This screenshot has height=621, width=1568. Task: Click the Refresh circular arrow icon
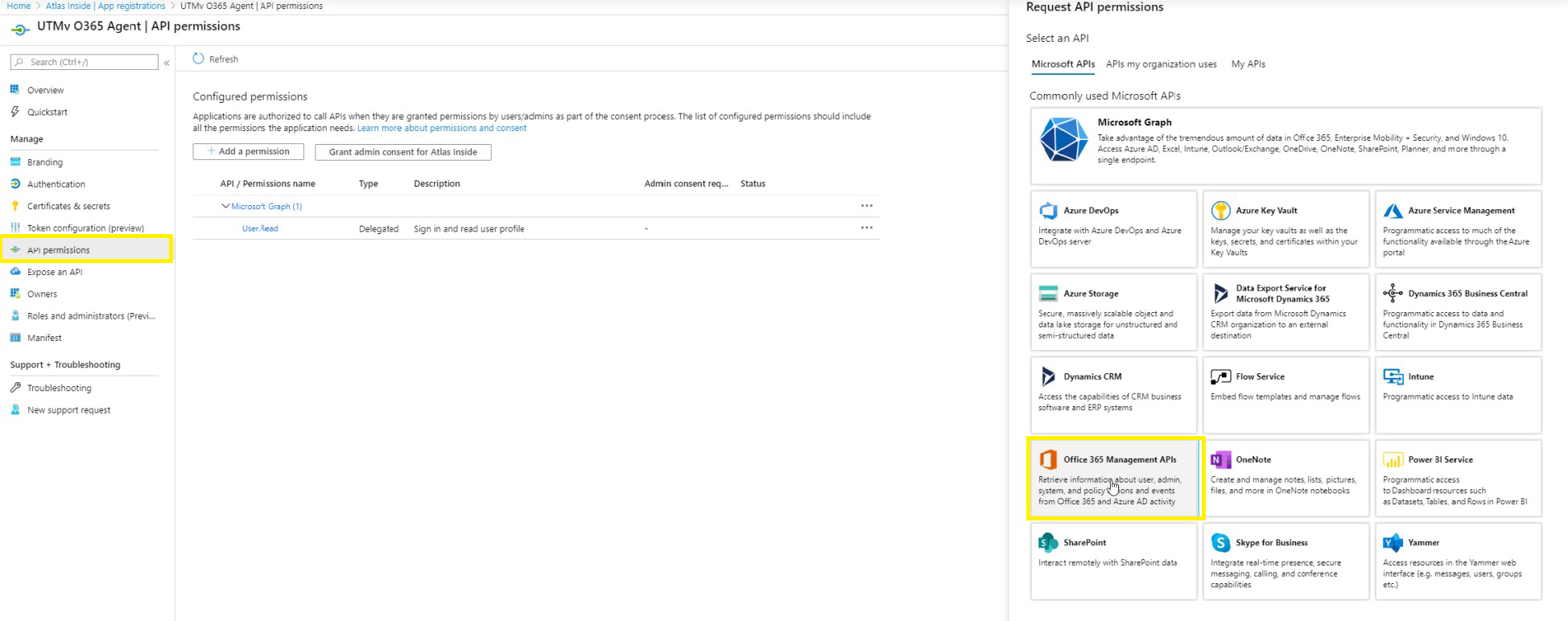click(198, 59)
